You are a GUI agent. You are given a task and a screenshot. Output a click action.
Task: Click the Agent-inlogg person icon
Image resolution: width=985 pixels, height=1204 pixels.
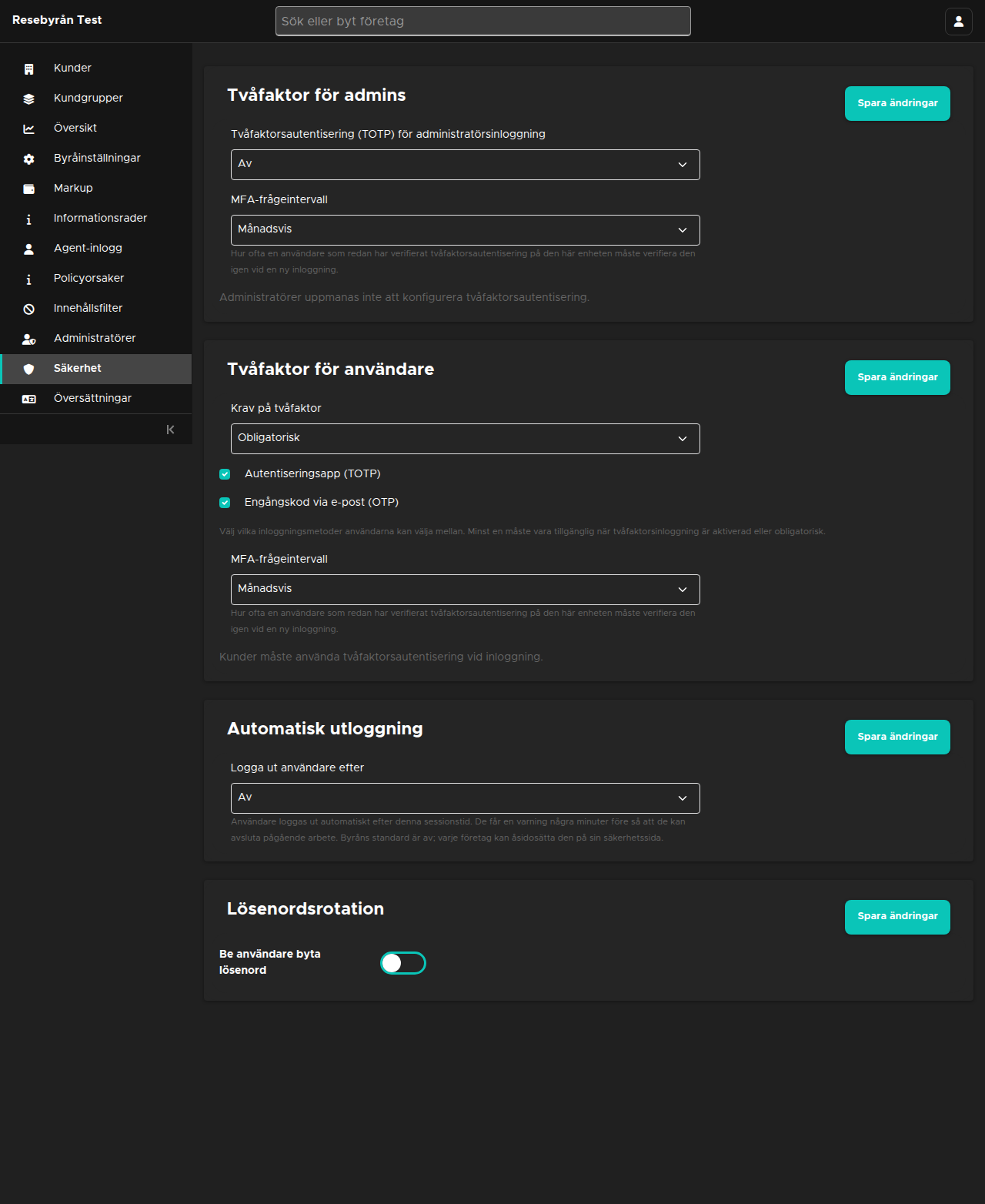tap(28, 249)
